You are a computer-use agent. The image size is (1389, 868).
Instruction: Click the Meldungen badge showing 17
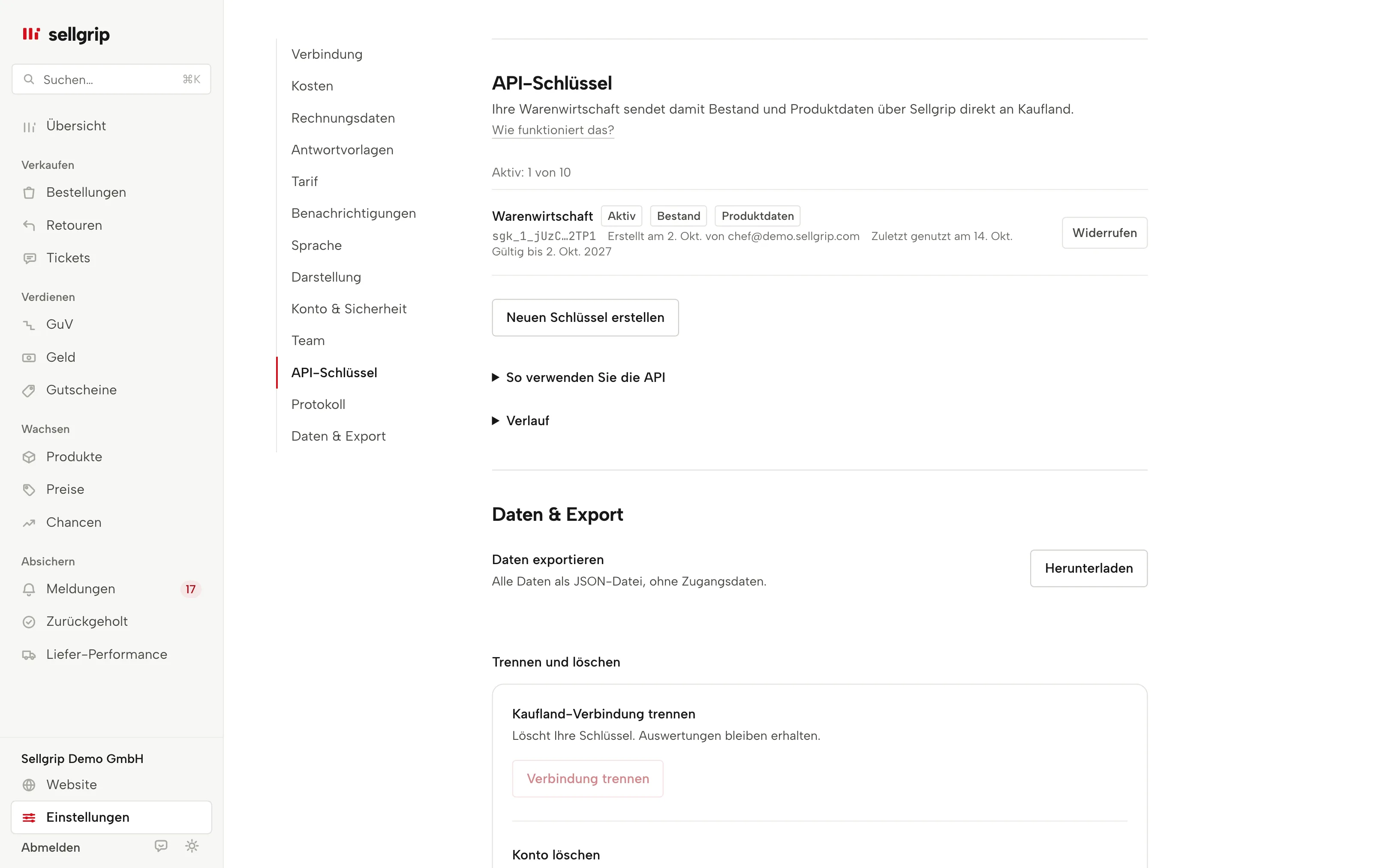[190, 589]
